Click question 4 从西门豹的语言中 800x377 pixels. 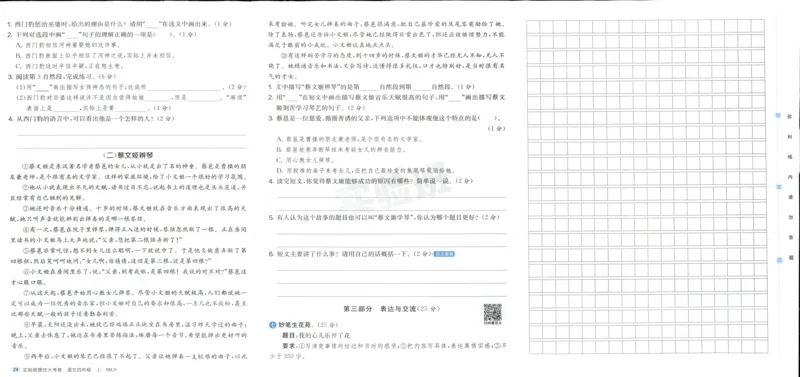(x=91, y=118)
